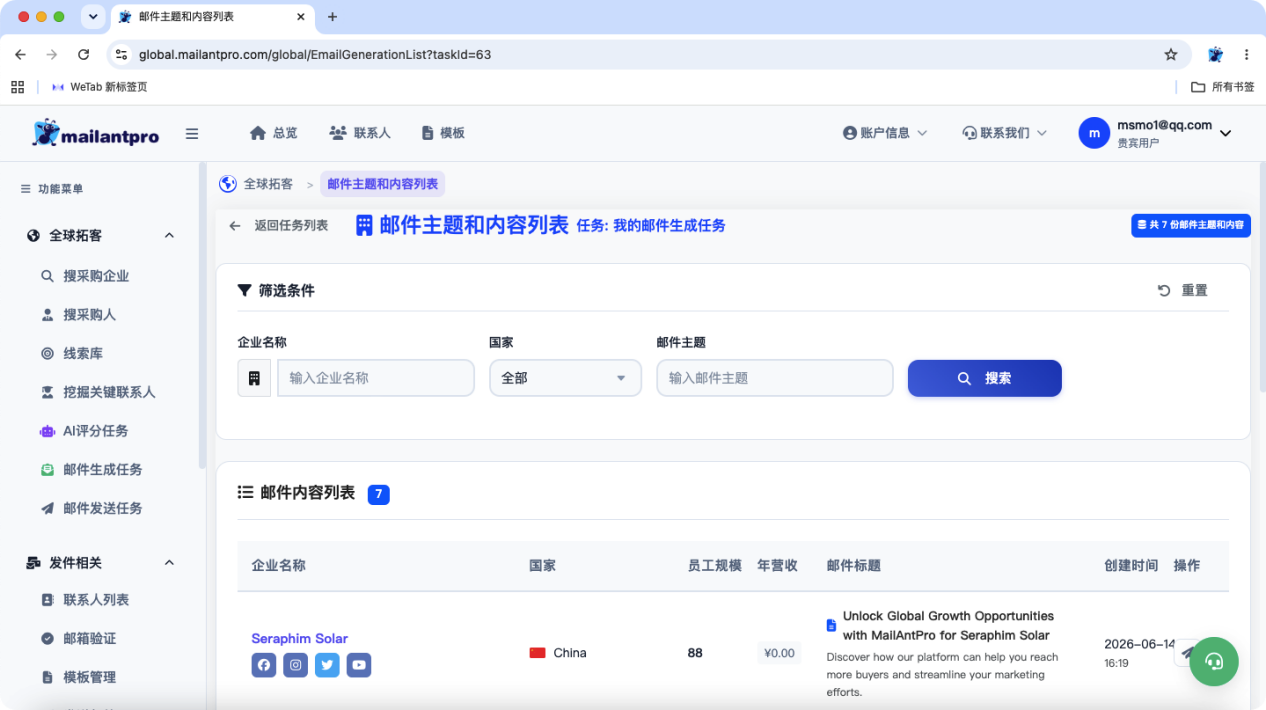The image size is (1266, 710).
Task: Click the 88 employee count cell
Action: tap(695, 653)
